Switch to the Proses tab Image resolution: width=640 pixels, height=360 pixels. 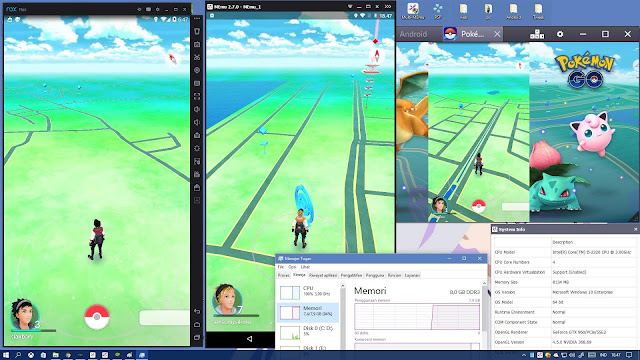(x=283, y=276)
